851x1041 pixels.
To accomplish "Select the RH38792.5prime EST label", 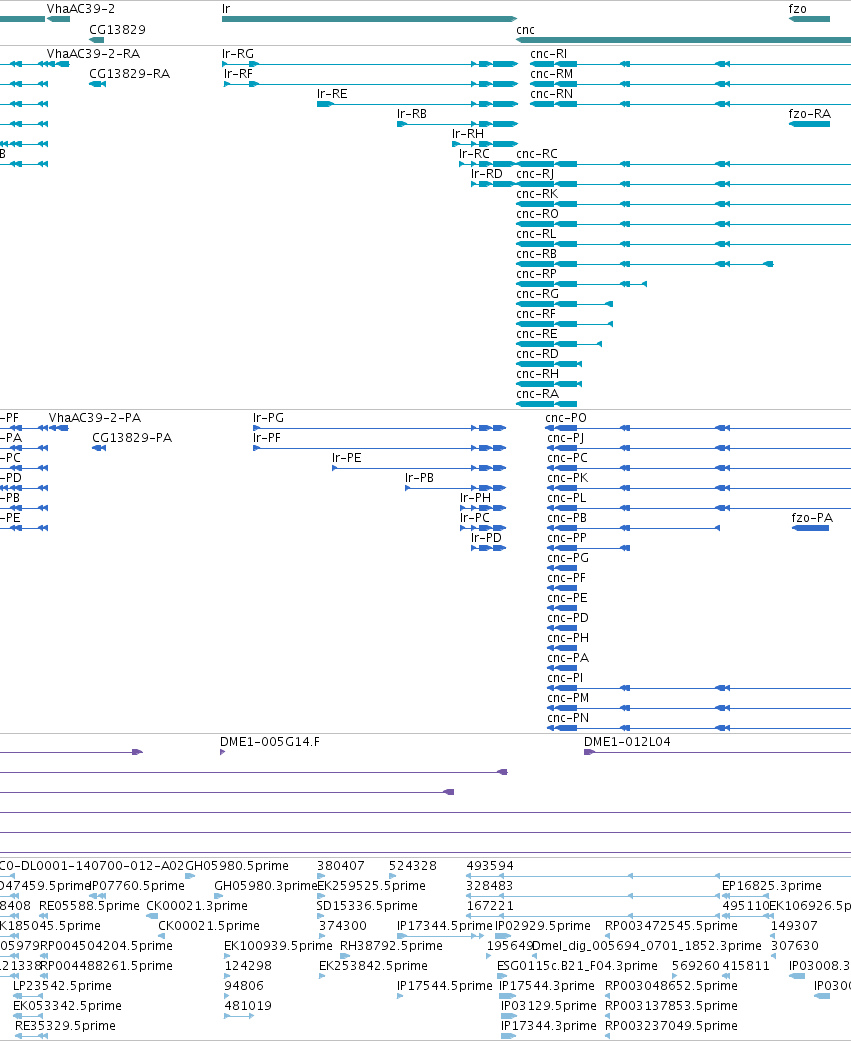I will pyautogui.click(x=391, y=945).
